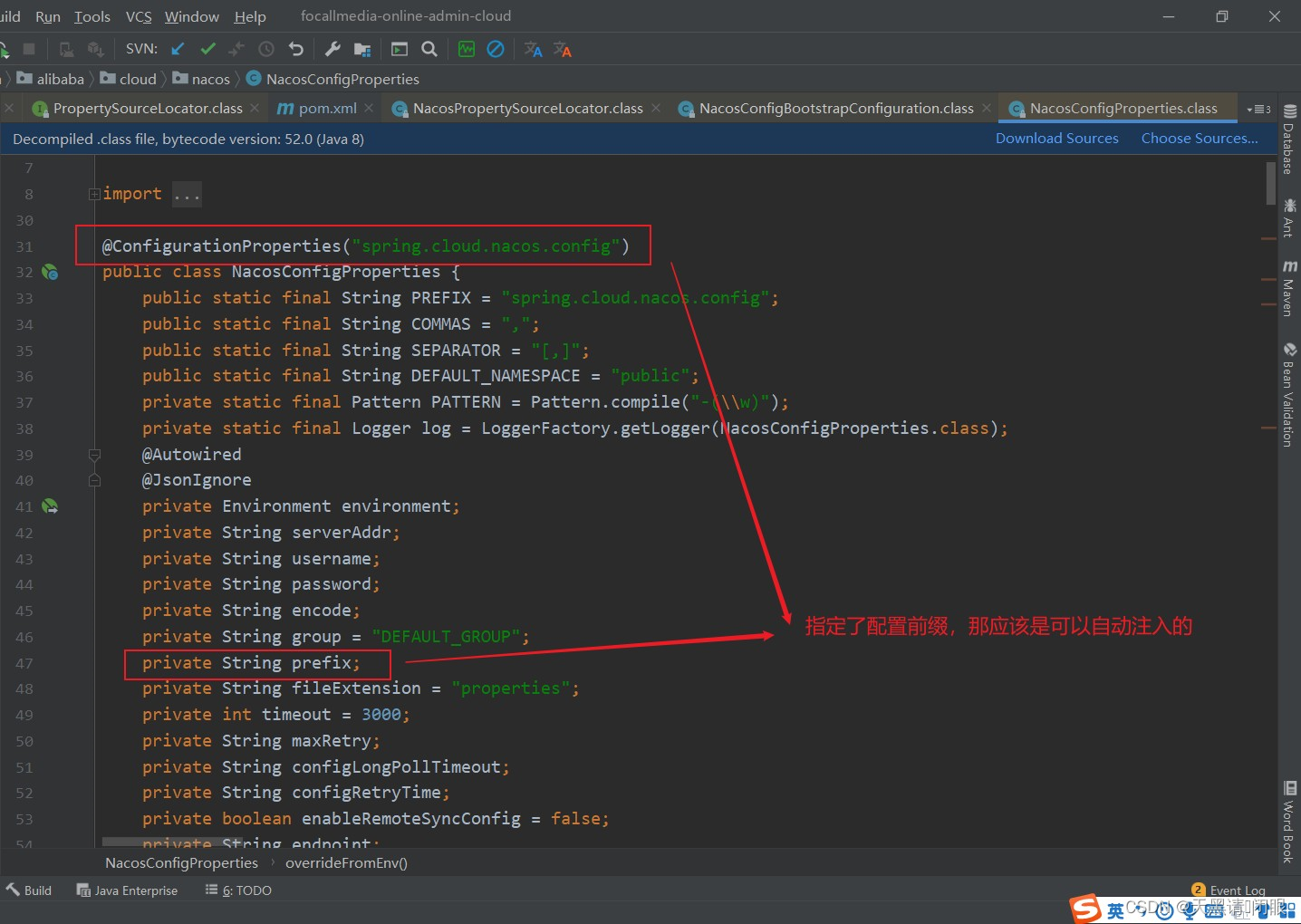1301x924 pixels.
Task: Click 'prefix' field on line 47
Action: pos(321,663)
